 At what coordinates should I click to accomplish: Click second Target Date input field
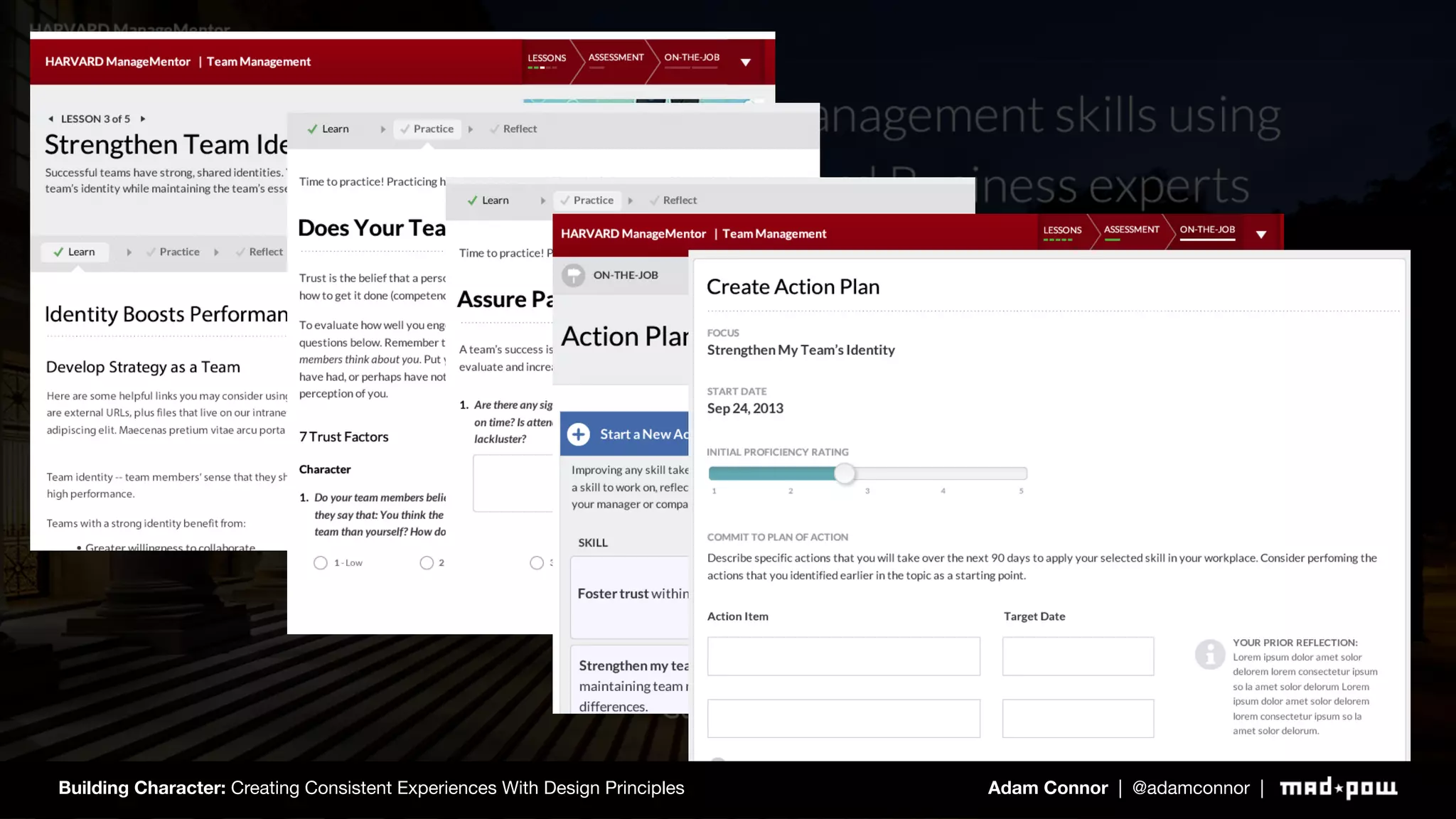click(1078, 719)
